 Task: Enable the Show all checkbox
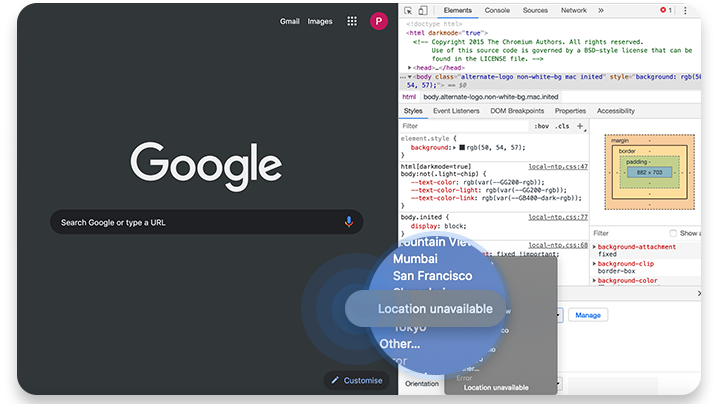pos(673,233)
